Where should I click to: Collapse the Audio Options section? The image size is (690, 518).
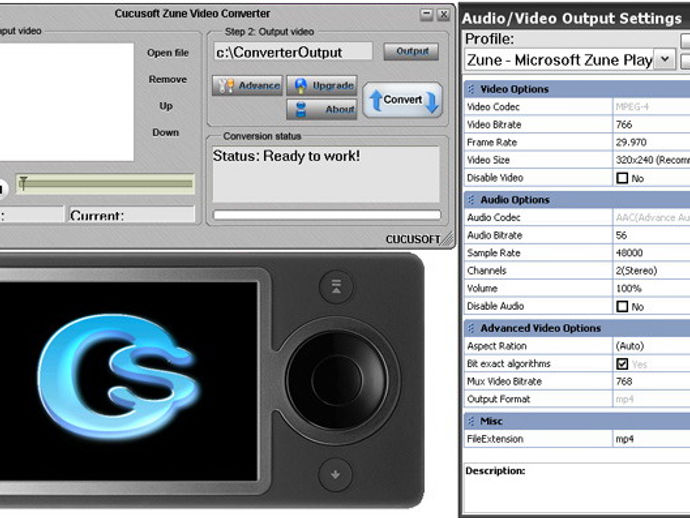[471, 200]
